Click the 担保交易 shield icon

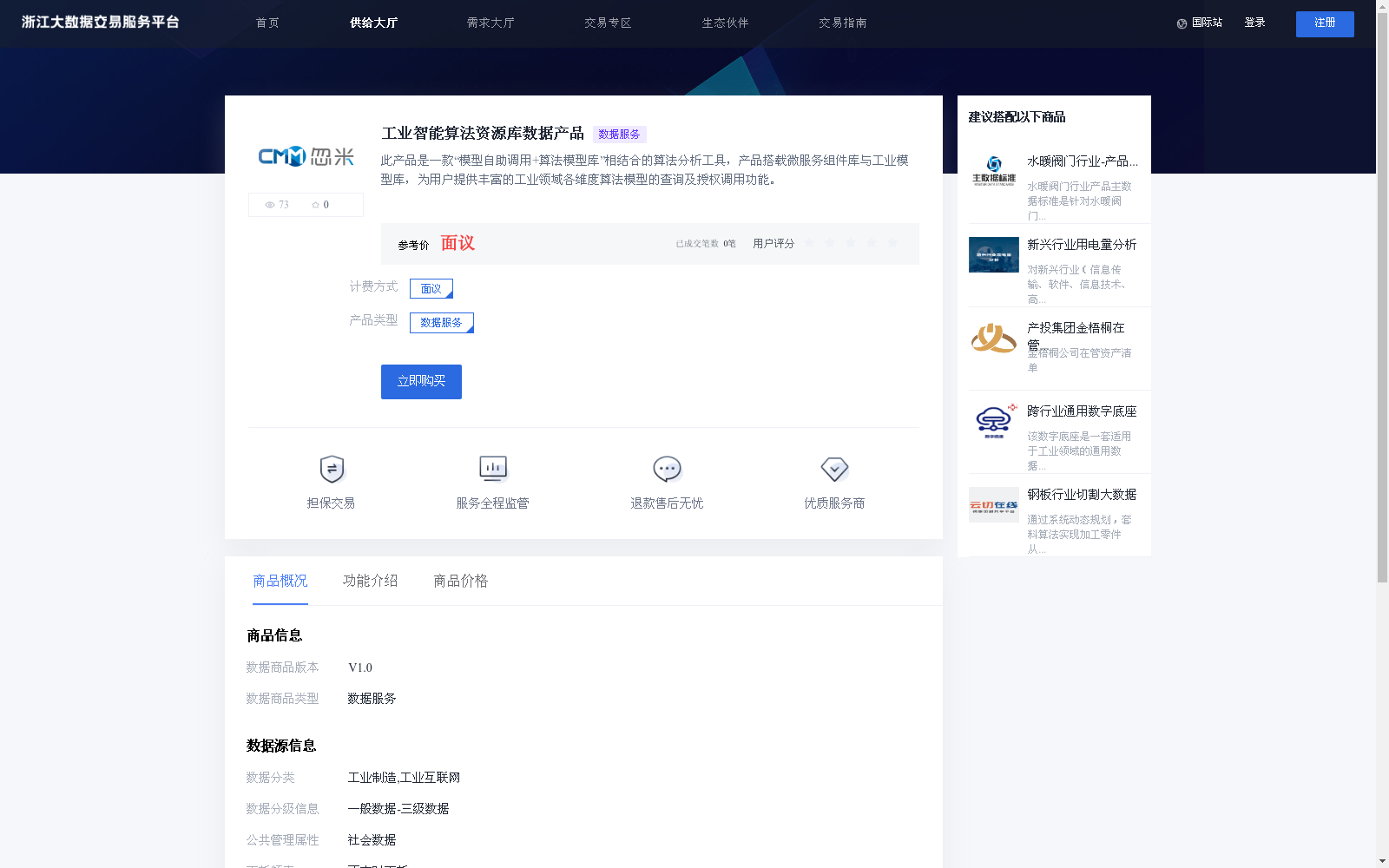[332, 469]
